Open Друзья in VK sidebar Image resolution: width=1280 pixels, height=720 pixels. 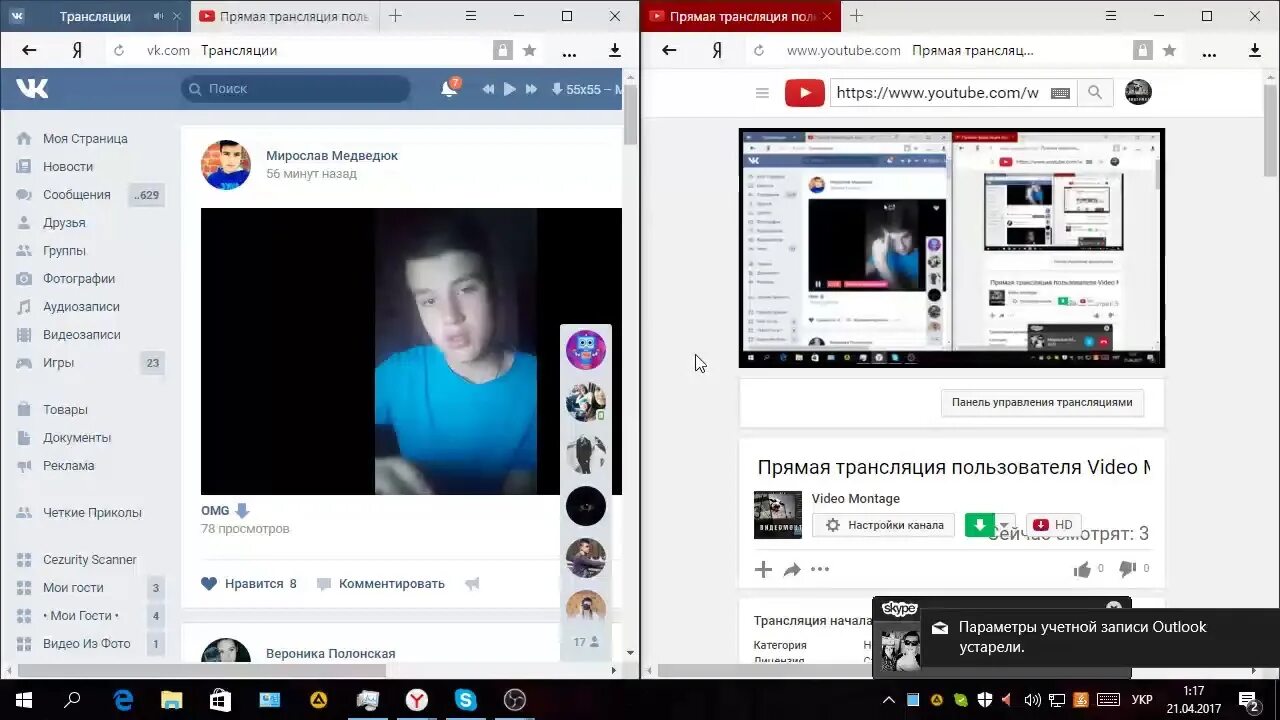tap(64, 223)
